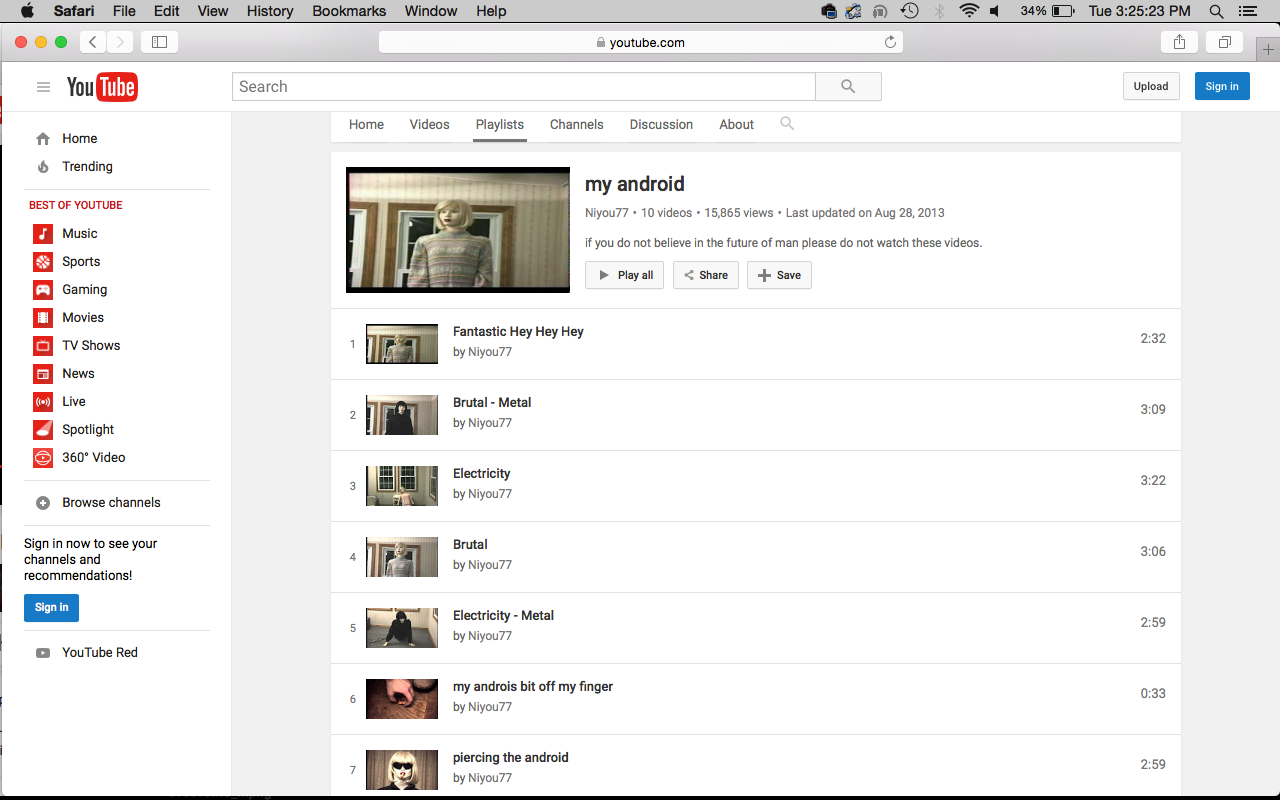The width and height of the screenshot is (1280, 800).
Task: Open the YouTube hamburger guide menu
Action: 43,87
